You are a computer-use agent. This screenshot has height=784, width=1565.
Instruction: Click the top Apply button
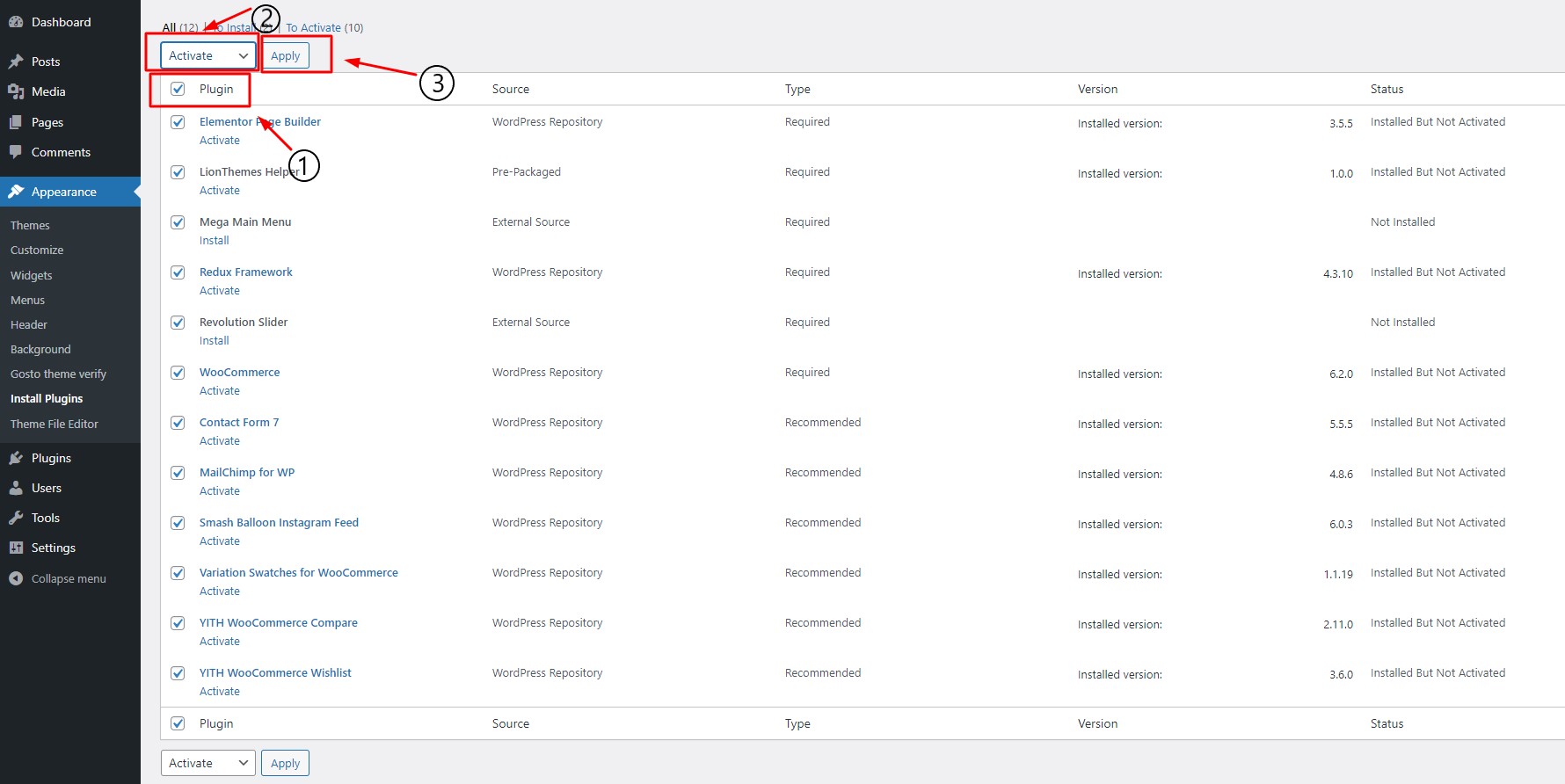click(285, 55)
